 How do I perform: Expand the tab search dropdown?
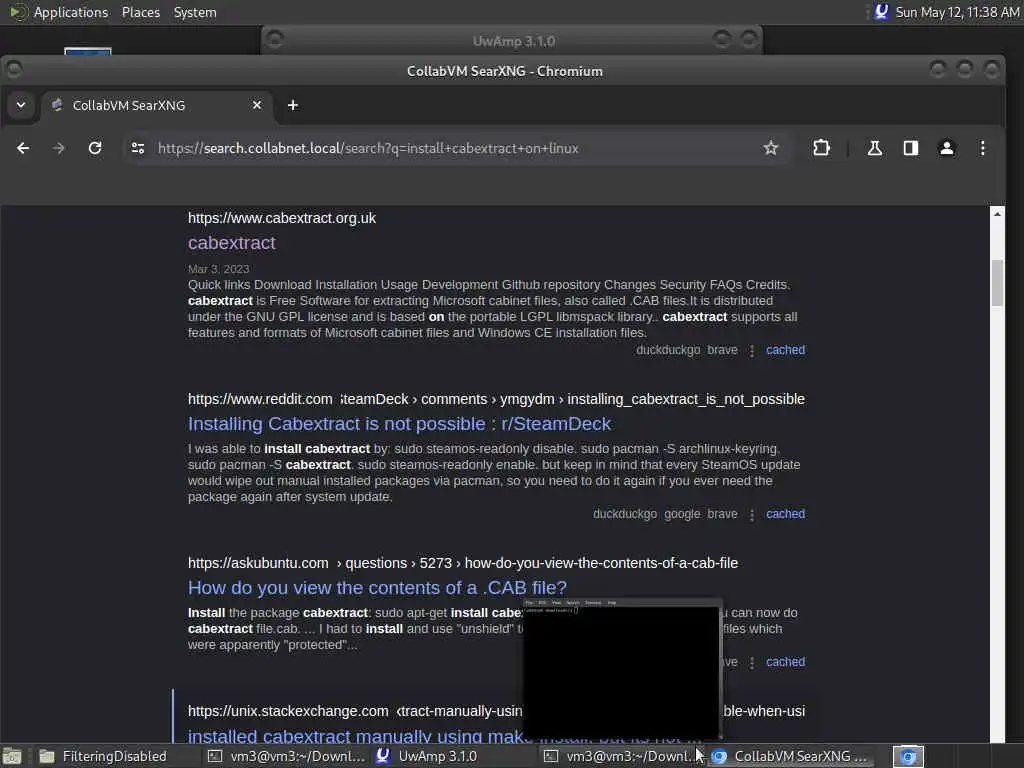pyautogui.click(x=21, y=105)
